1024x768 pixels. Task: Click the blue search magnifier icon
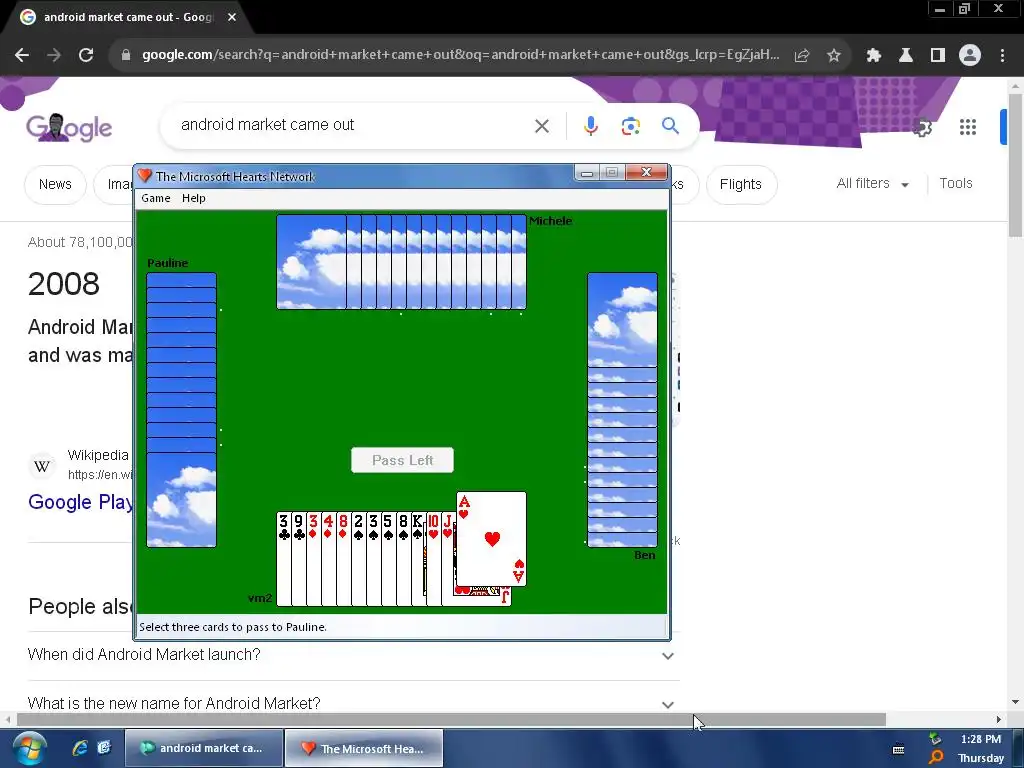click(x=670, y=125)
